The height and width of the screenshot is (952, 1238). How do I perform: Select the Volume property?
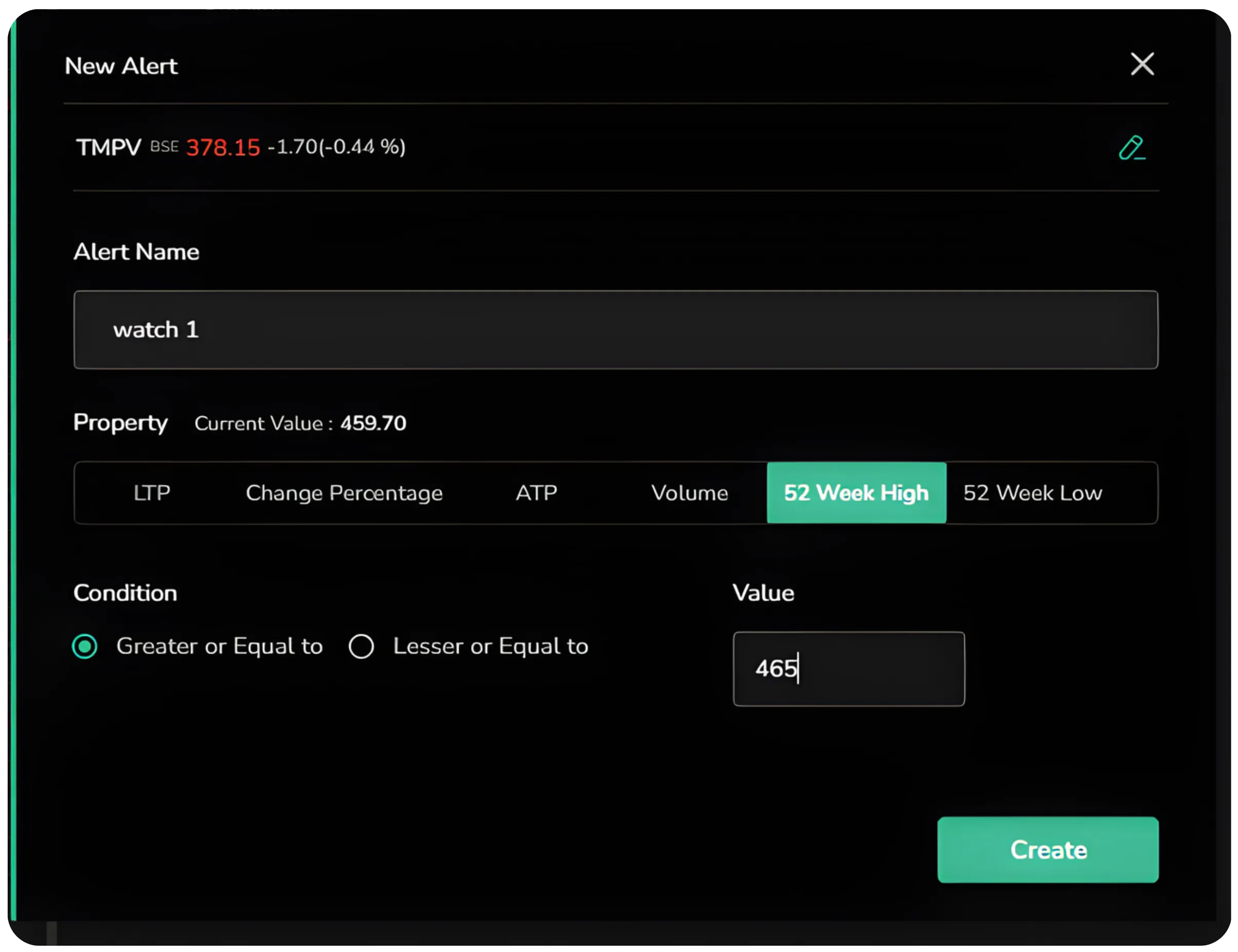point(690,492)
